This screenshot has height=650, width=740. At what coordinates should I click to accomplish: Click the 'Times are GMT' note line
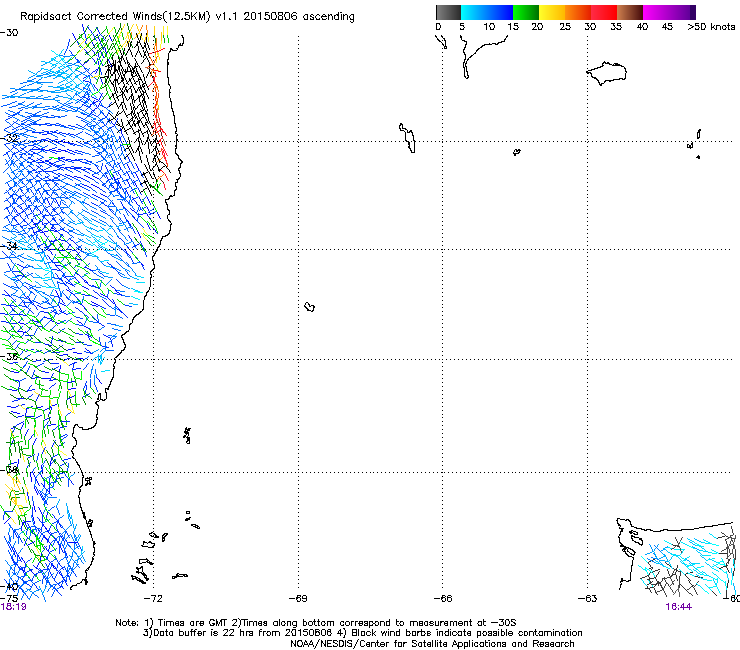point(316,623)
